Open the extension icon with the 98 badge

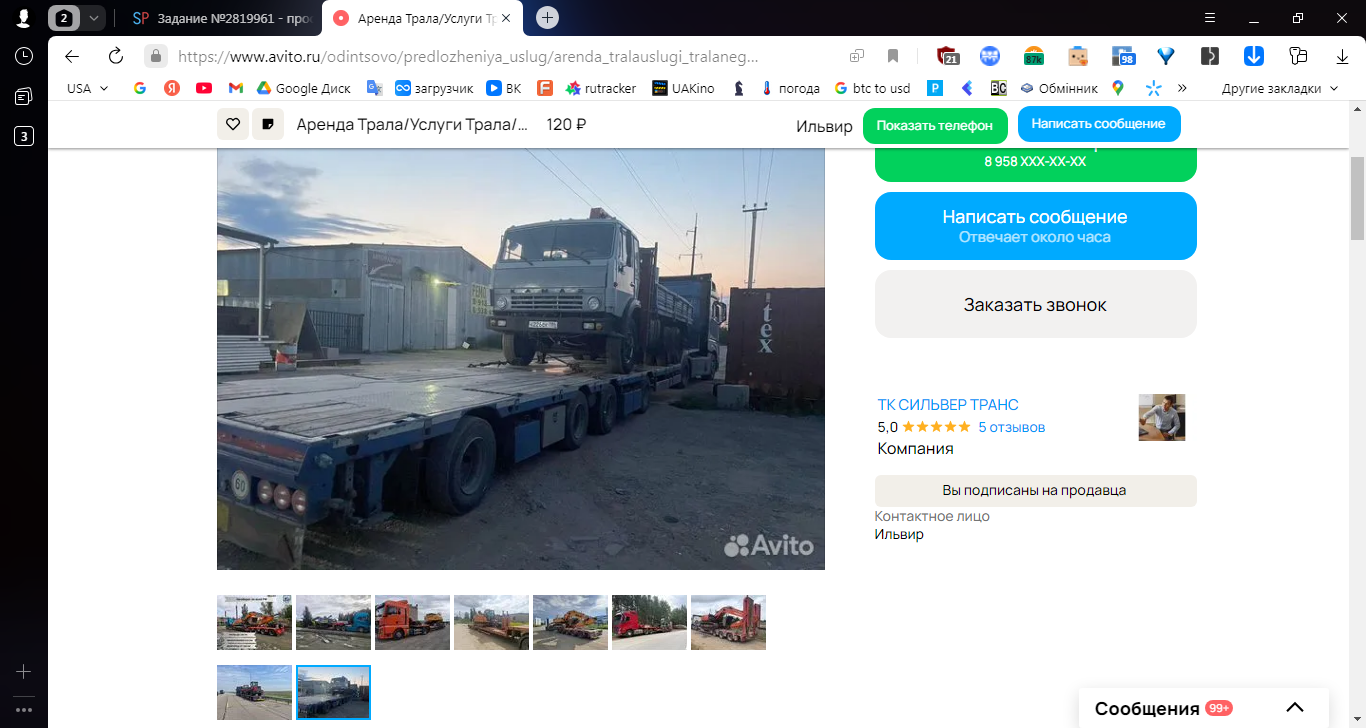[1122, 56]
